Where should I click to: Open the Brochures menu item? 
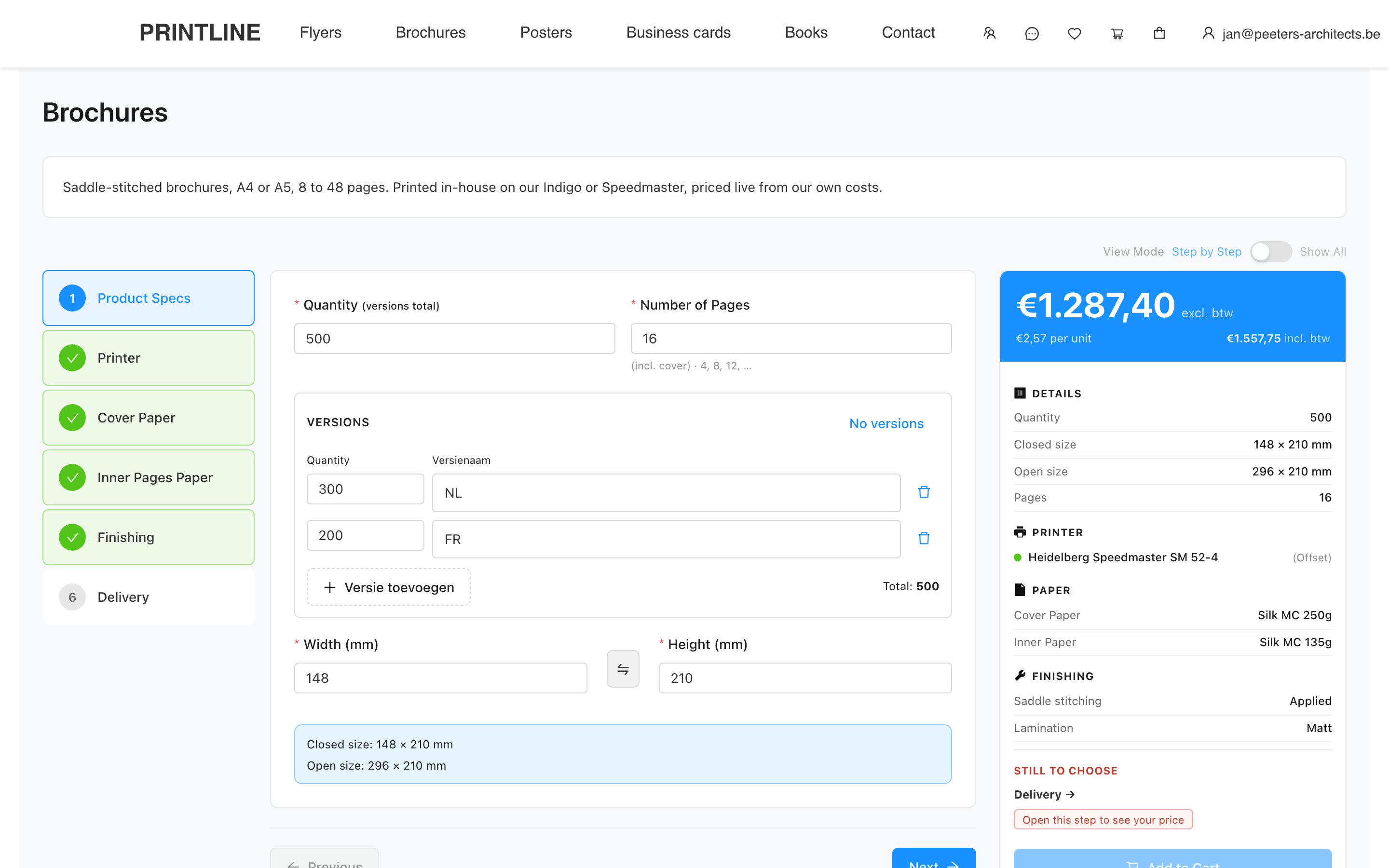click(x=431, y=33)
